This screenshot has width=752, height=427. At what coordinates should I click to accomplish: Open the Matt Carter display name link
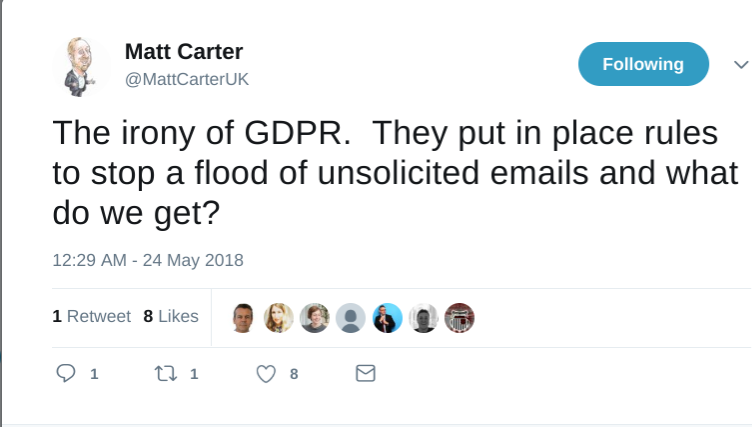[x=184, y=52]
